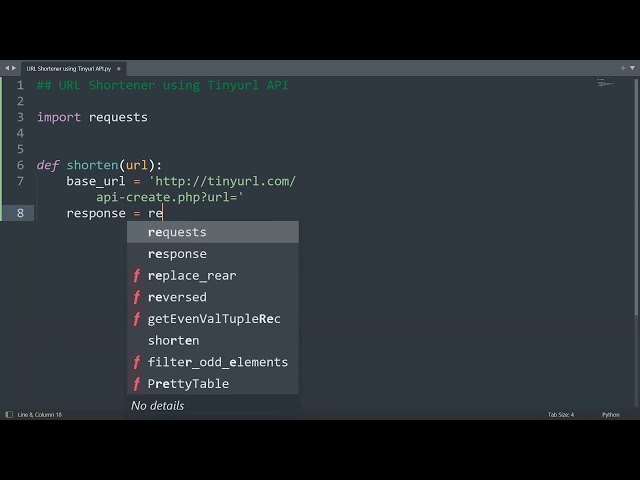
Task: Select 'requests' autocomplete suggestion
Action: click(x=213, y=232)
